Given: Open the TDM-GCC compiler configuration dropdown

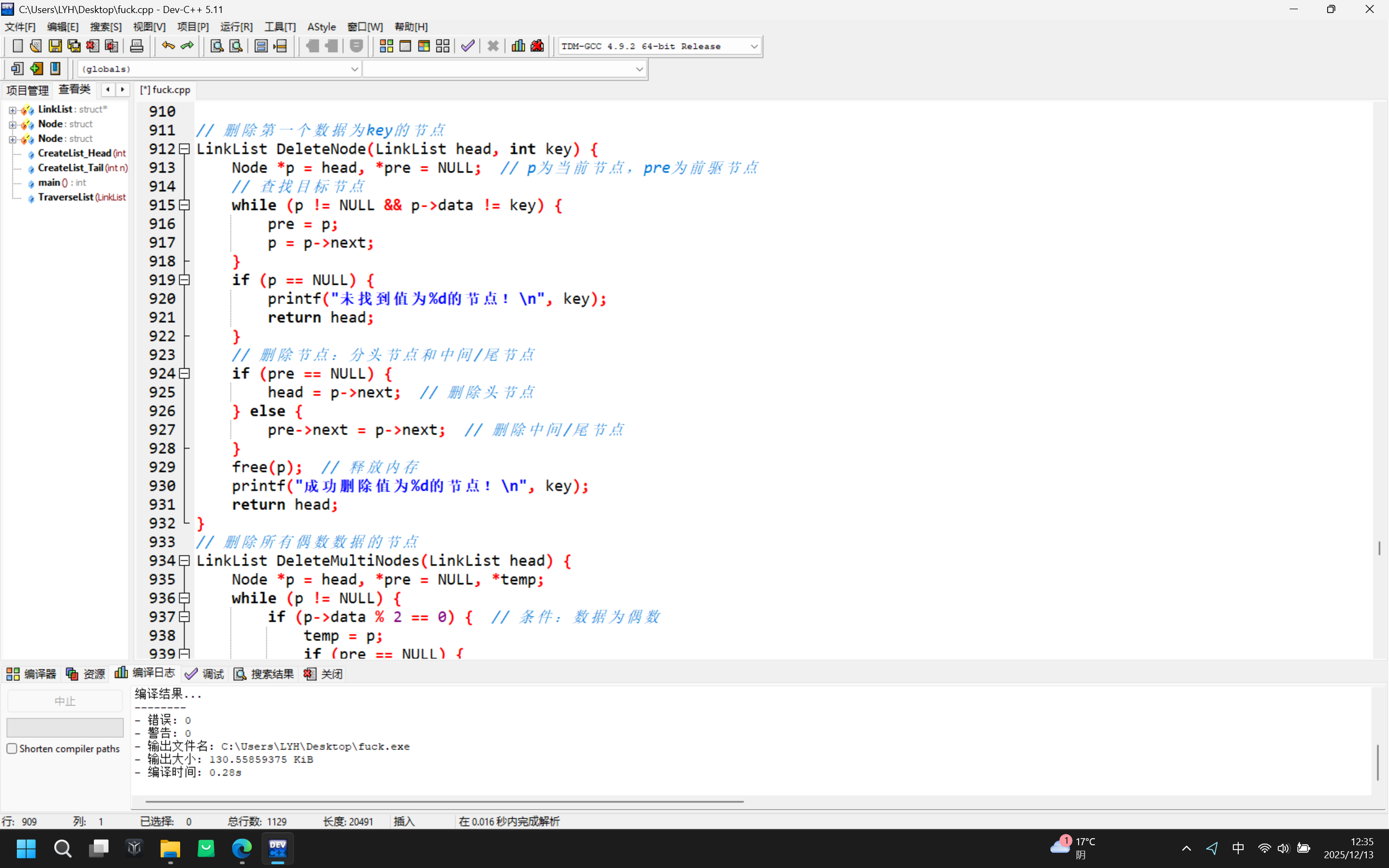Looking at the screenshot, I should click(x=754, y=46).
